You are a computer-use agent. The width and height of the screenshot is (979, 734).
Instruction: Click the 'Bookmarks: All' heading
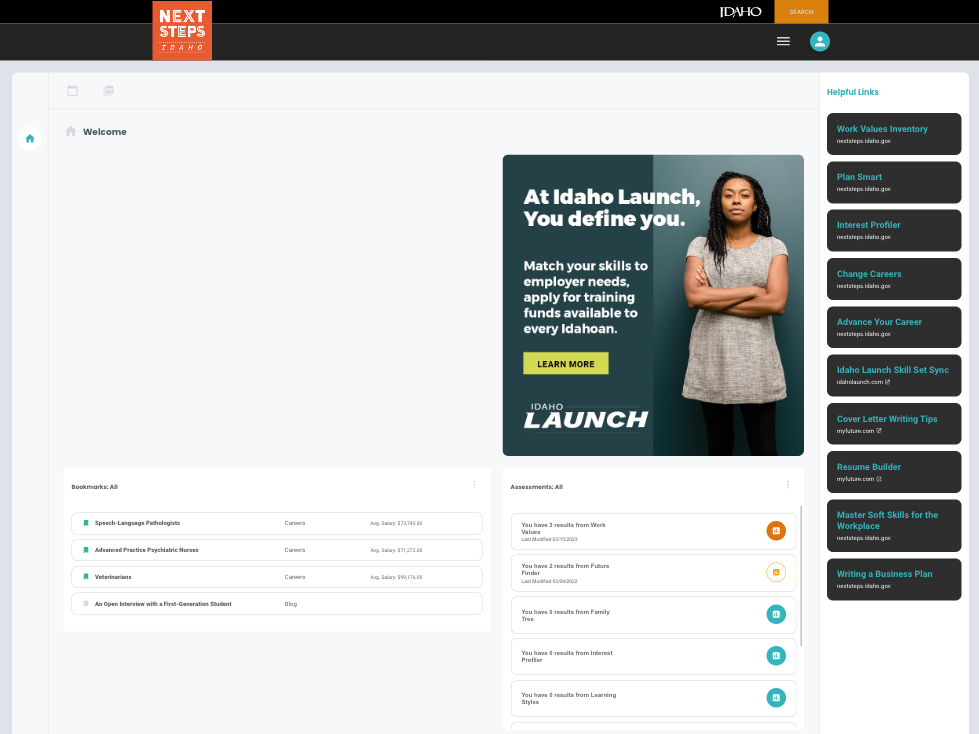[x=94, y=487]
